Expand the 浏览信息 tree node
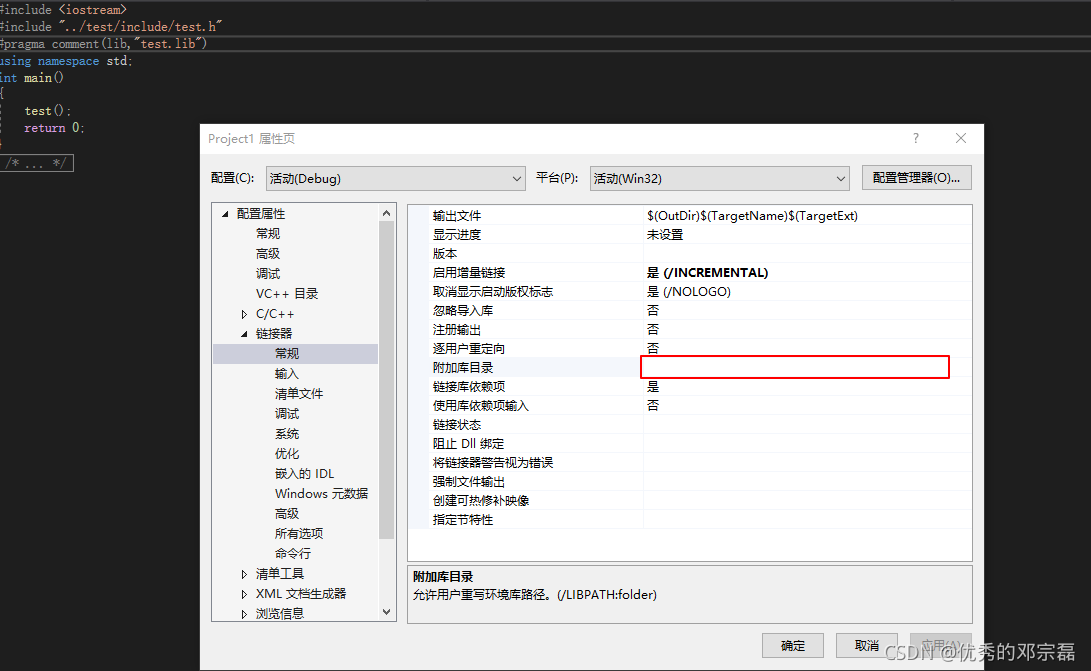 pos(244,614)
